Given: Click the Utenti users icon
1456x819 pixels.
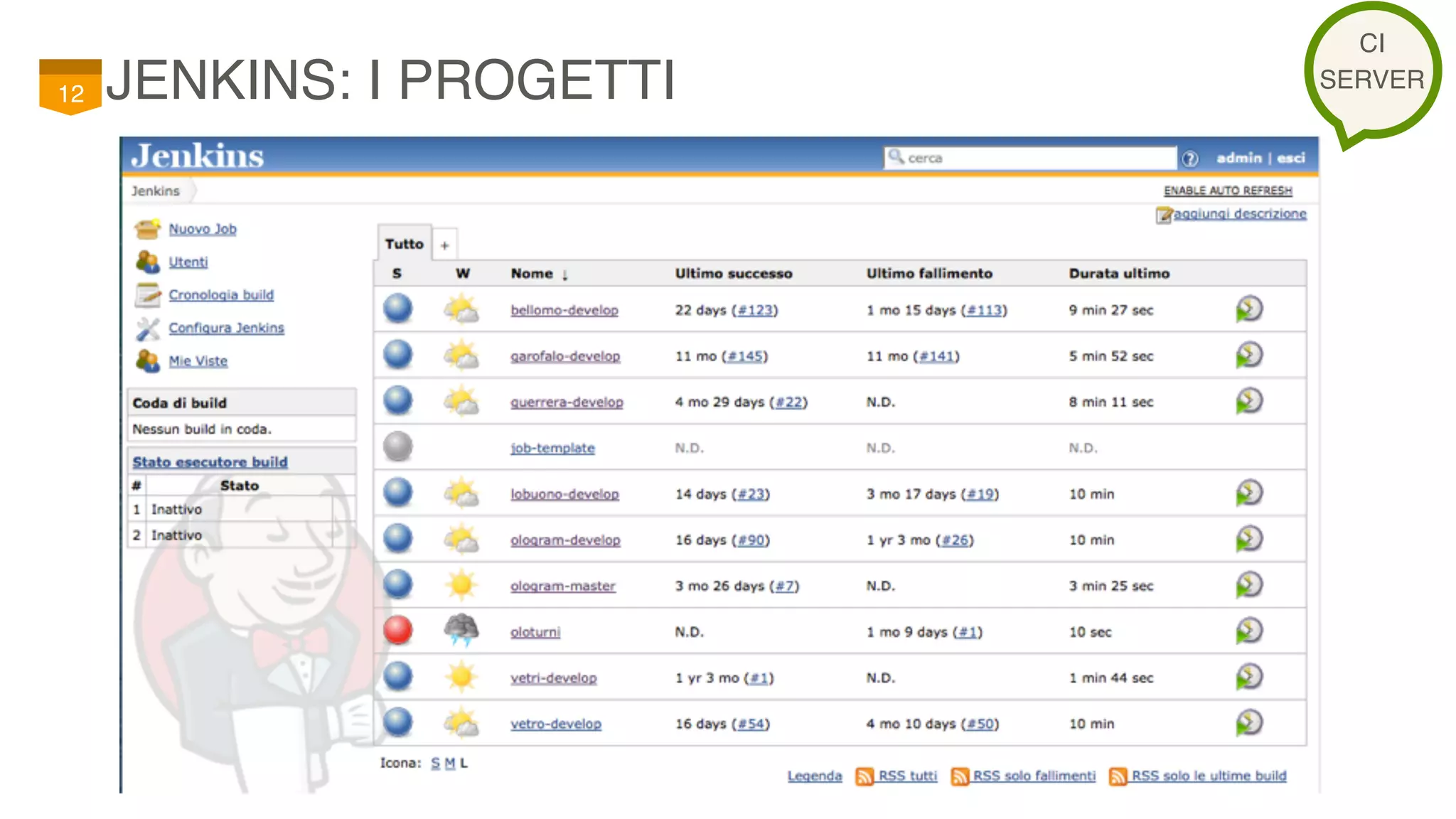Looking at the screenshot, I should (x=148, y=262).
